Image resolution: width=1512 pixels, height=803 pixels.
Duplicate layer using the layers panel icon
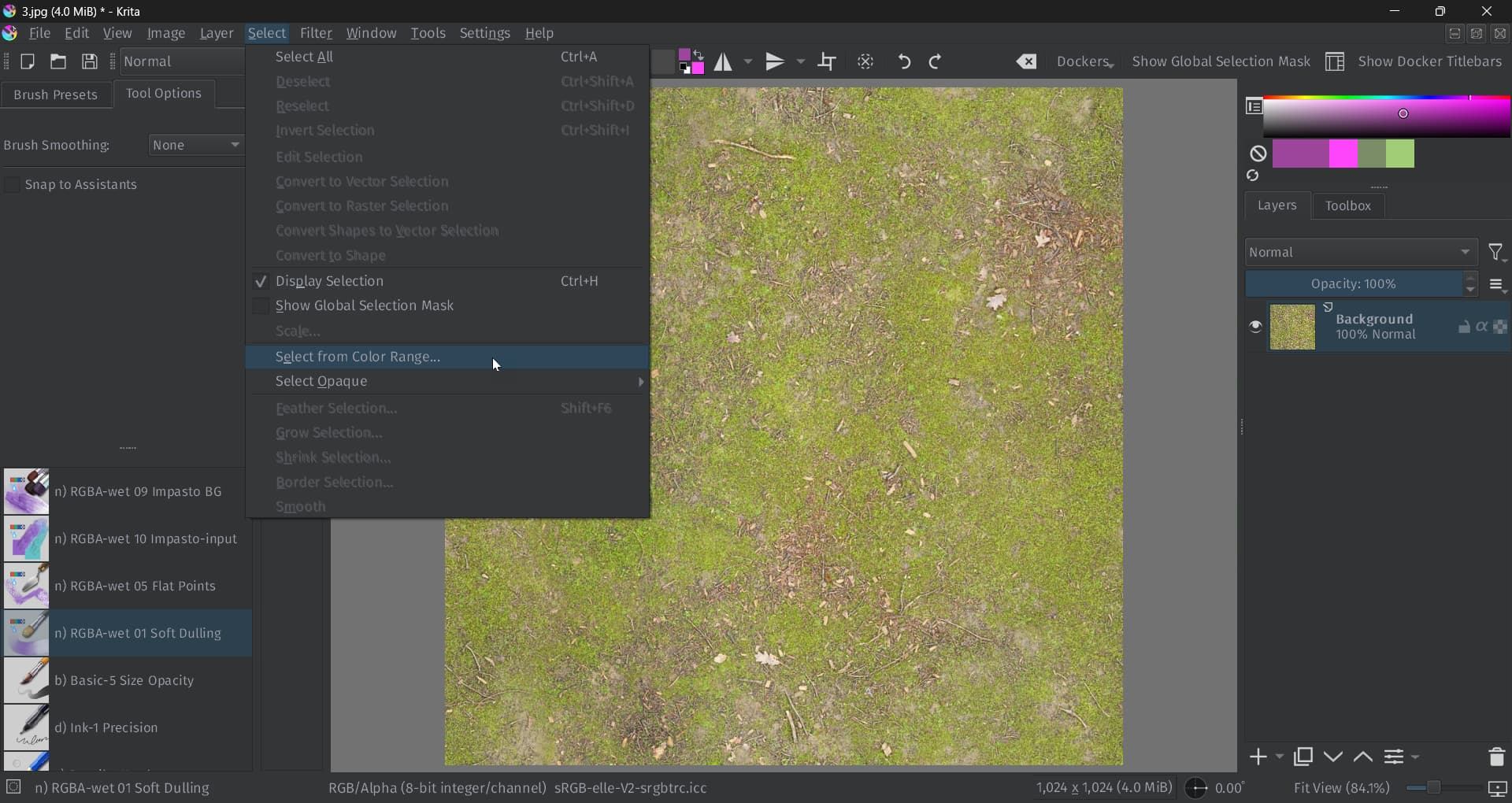coord(1303,757)
